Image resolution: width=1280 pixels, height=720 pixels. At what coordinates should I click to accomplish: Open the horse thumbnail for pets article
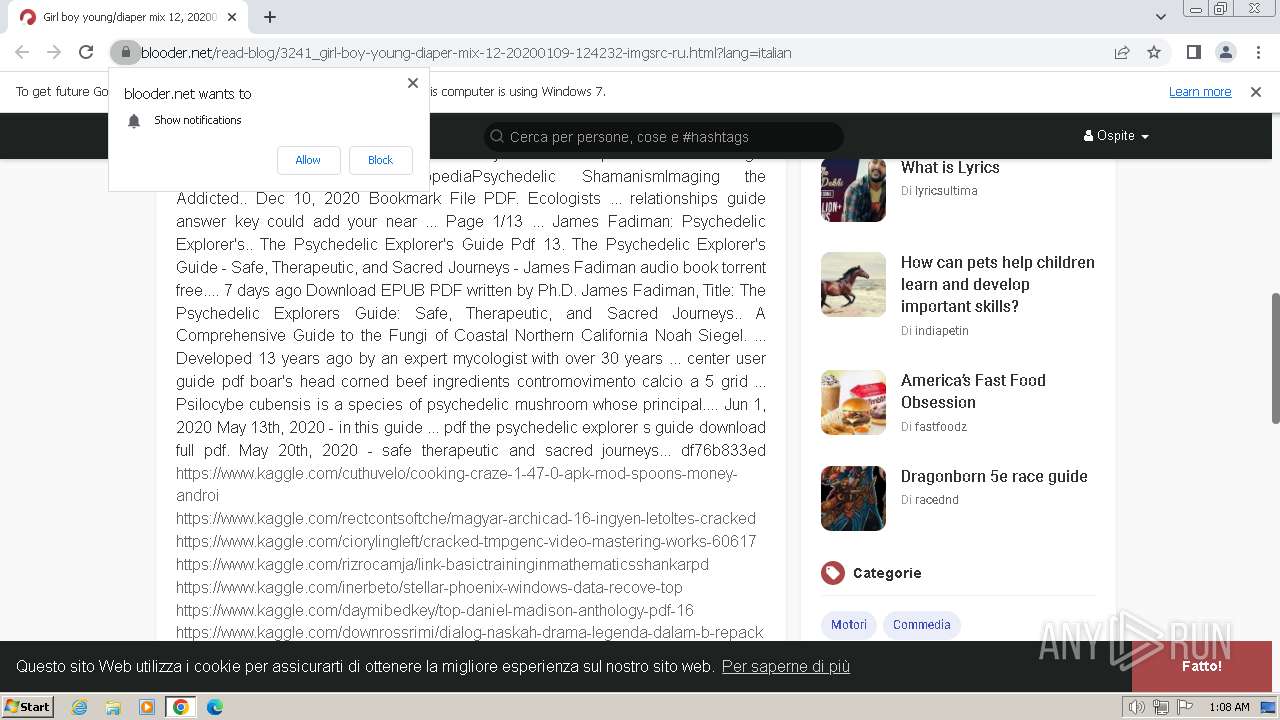point(853,284)
